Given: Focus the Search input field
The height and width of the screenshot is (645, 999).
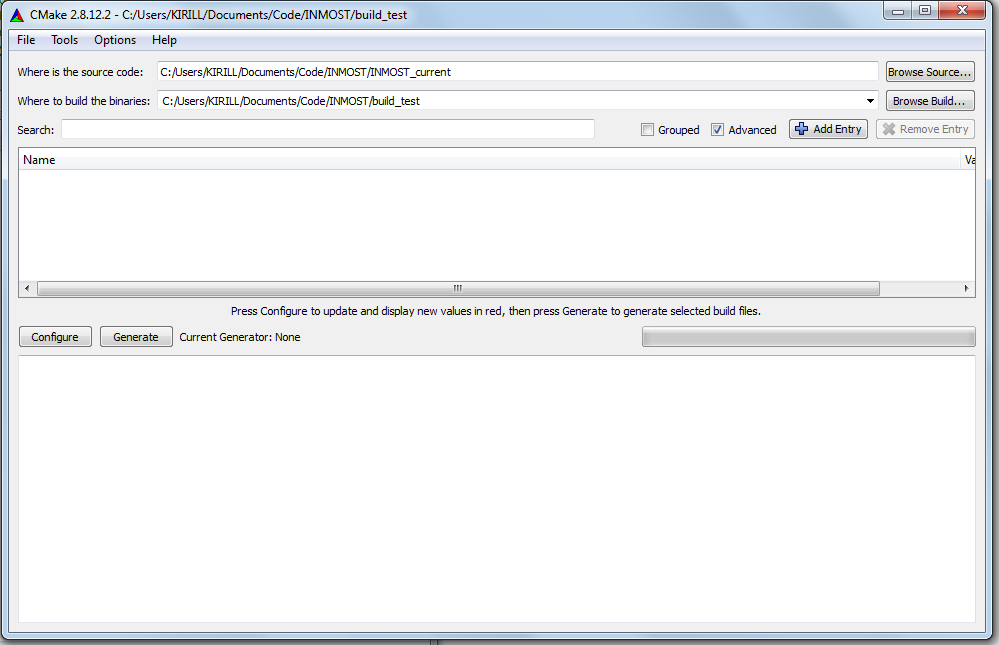Looking at the screenshot, I should coord(327,129).
